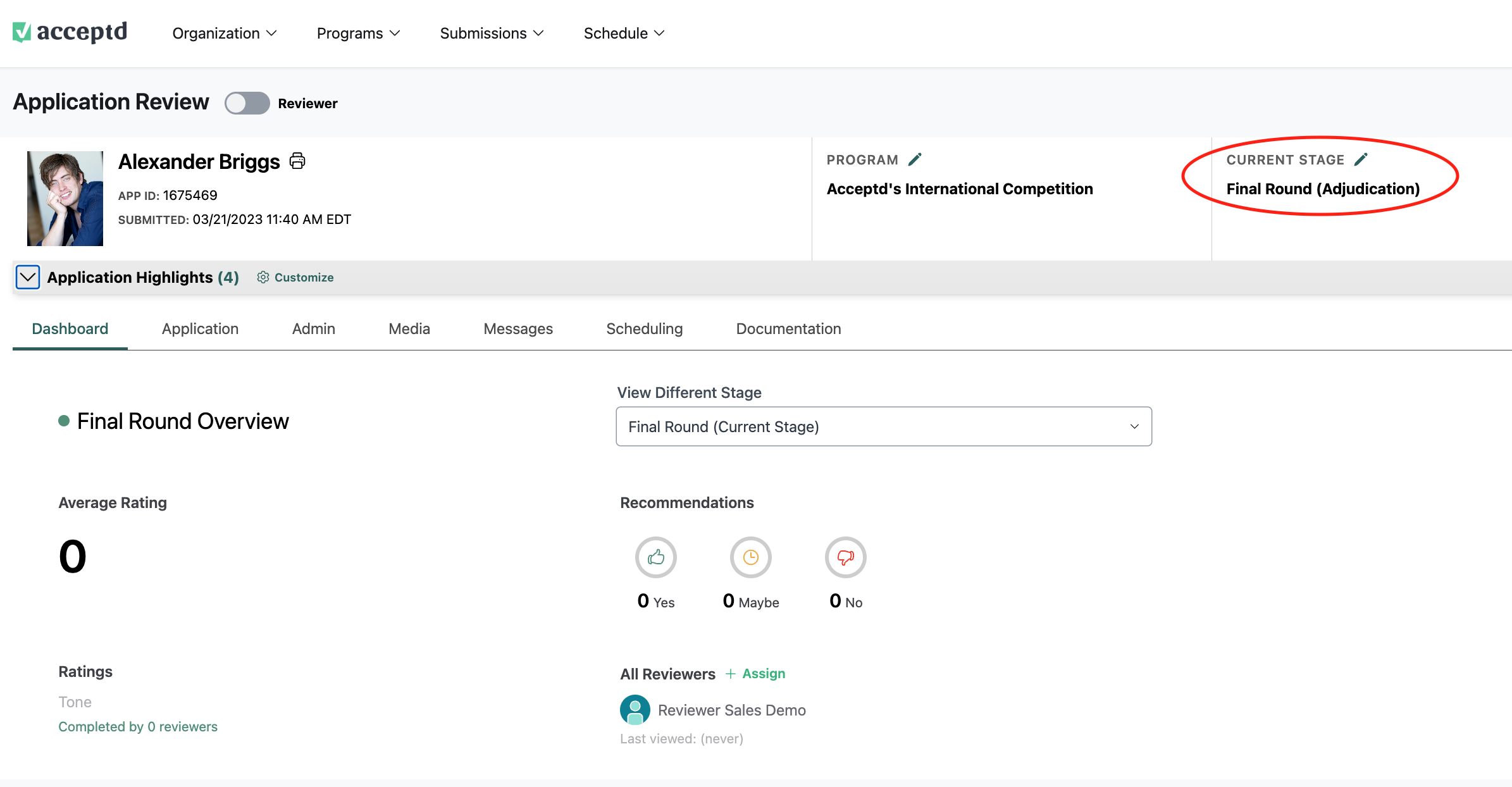The image size is (1512, 787).
Task: Click the Reviewer Sales Demo avatar icon
Action: click(x=635, y=710)
